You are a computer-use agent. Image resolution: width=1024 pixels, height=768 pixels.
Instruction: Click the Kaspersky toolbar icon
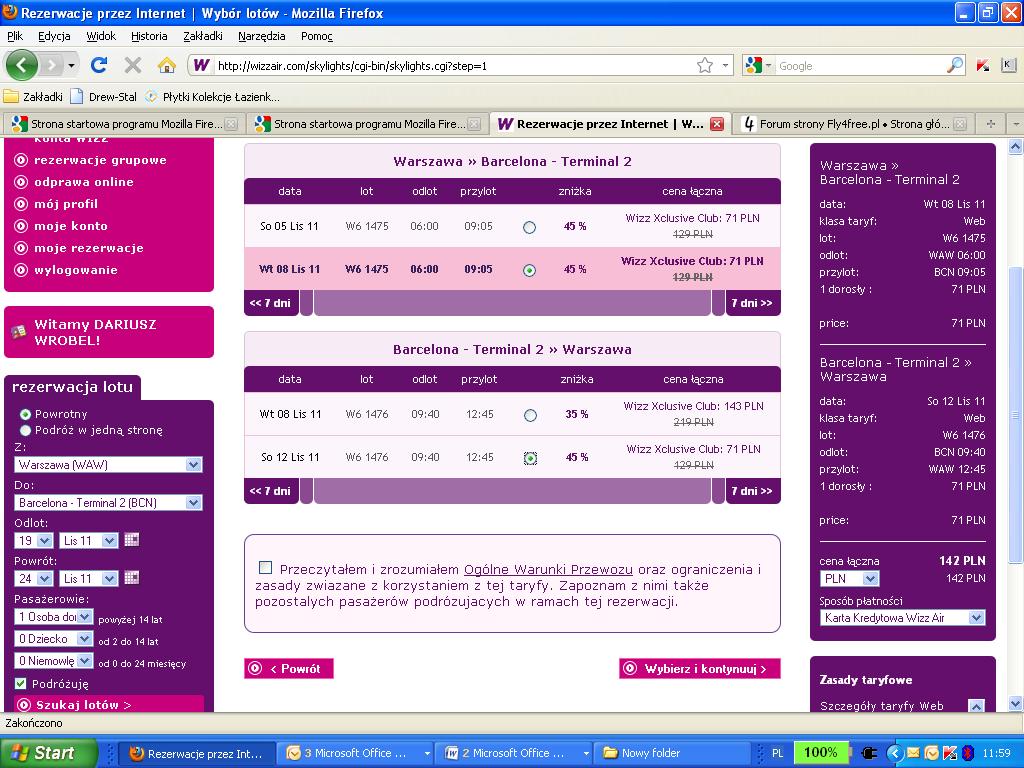pos(983,65)
